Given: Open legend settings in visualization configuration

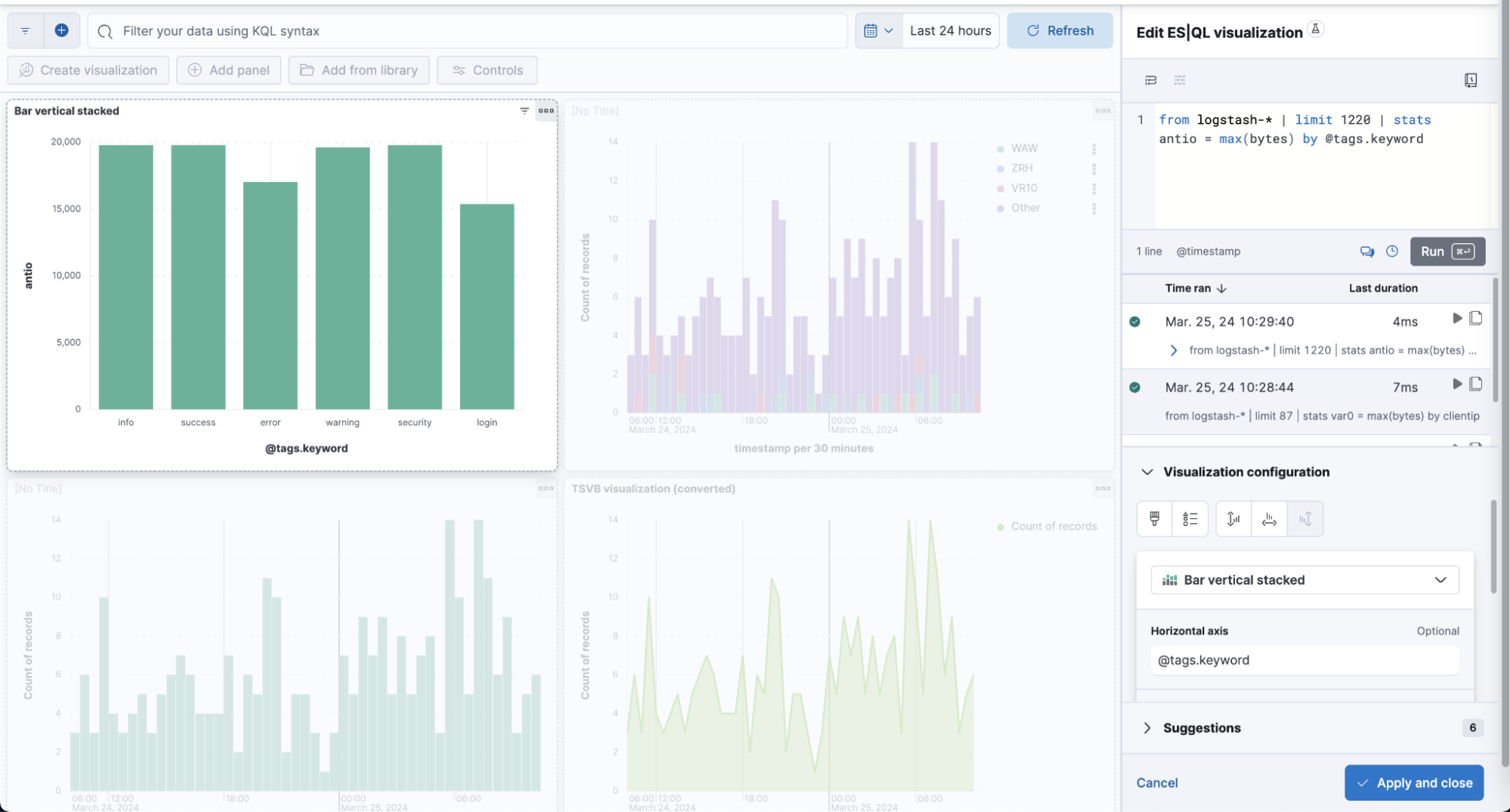Looking at the screenshot, I should click(x=1190, y=519).
